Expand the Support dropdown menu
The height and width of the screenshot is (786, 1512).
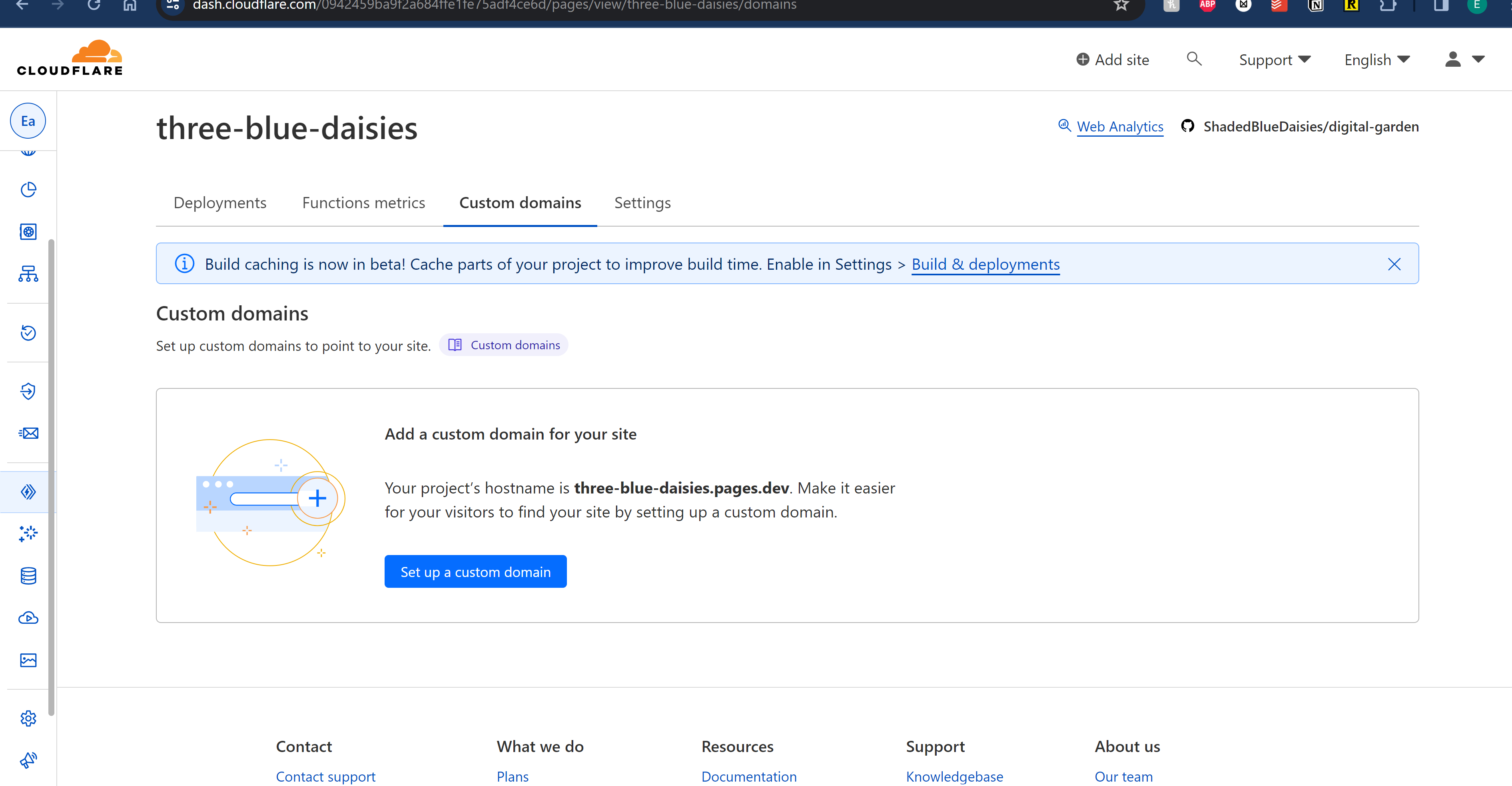click(x=1274, y=60)
